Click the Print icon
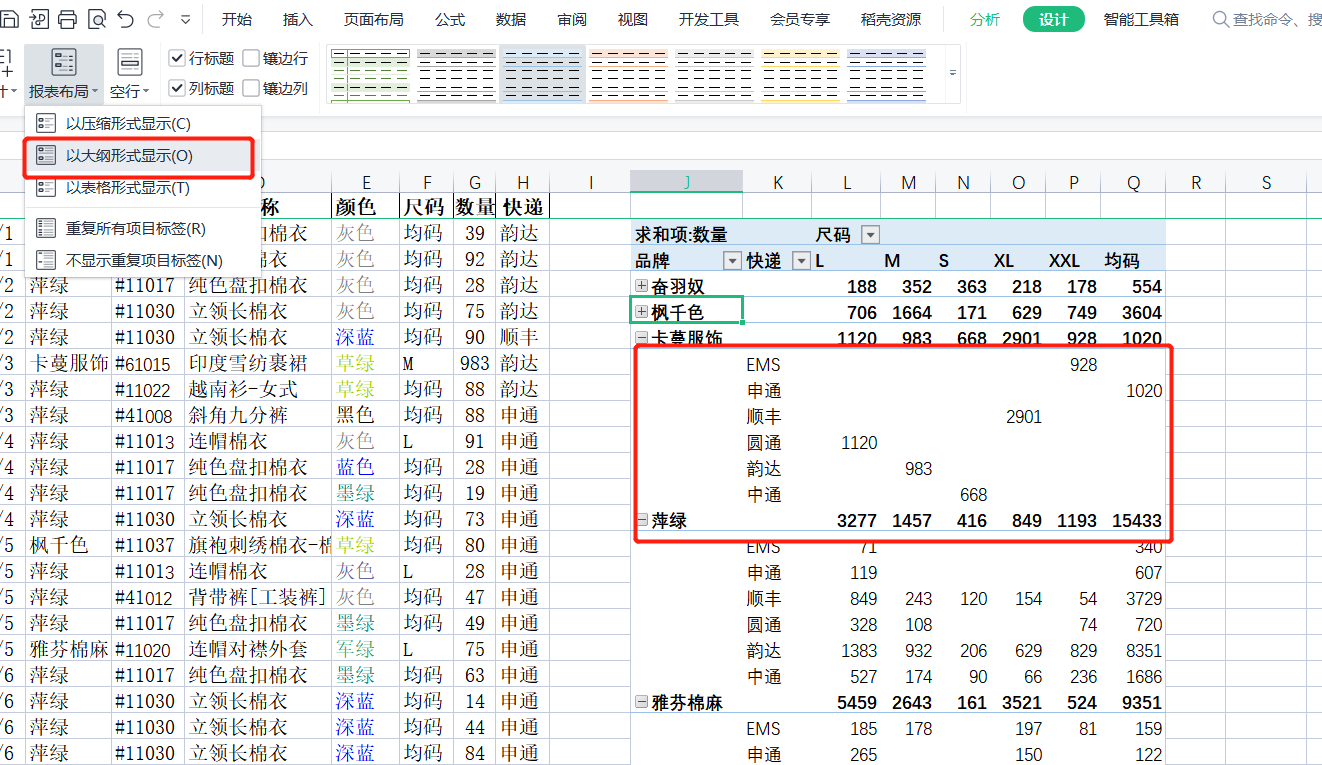The image size is (1322, 765). 67,19
